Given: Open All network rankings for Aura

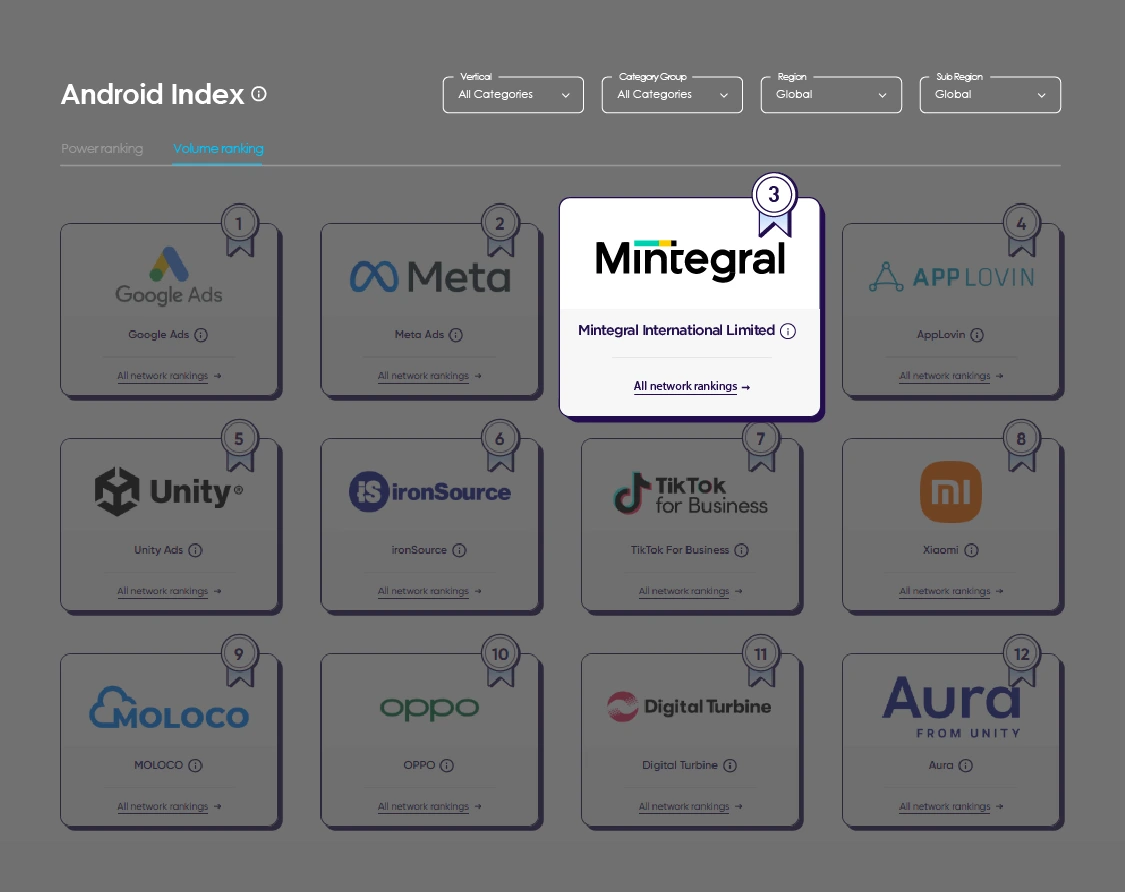Looking at the screenshot, I should [x=951, y=807].
